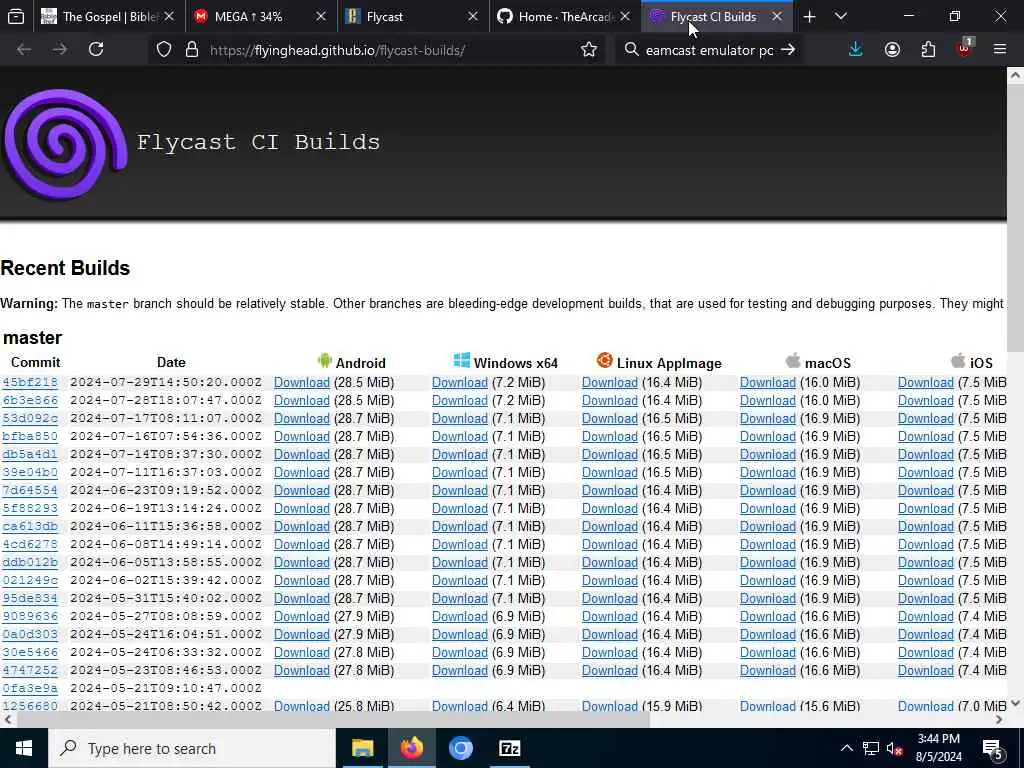Viewport: 1024px width, 768px height.
Task: Open the blue circular browser taskbar icon
Action: click(x=460, y=748)
